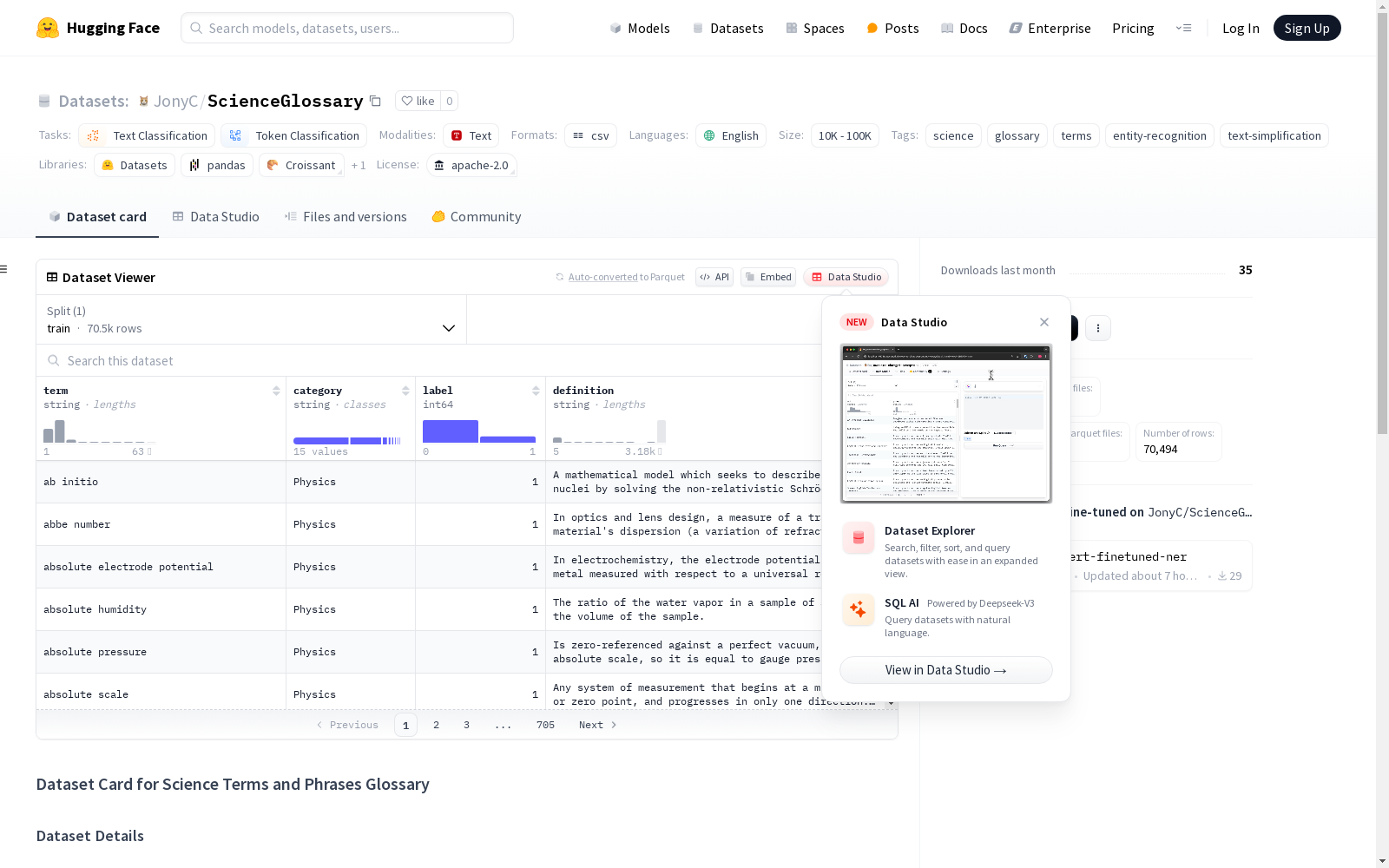
Task: Open Docs in the top navigation
Action: 964,28
